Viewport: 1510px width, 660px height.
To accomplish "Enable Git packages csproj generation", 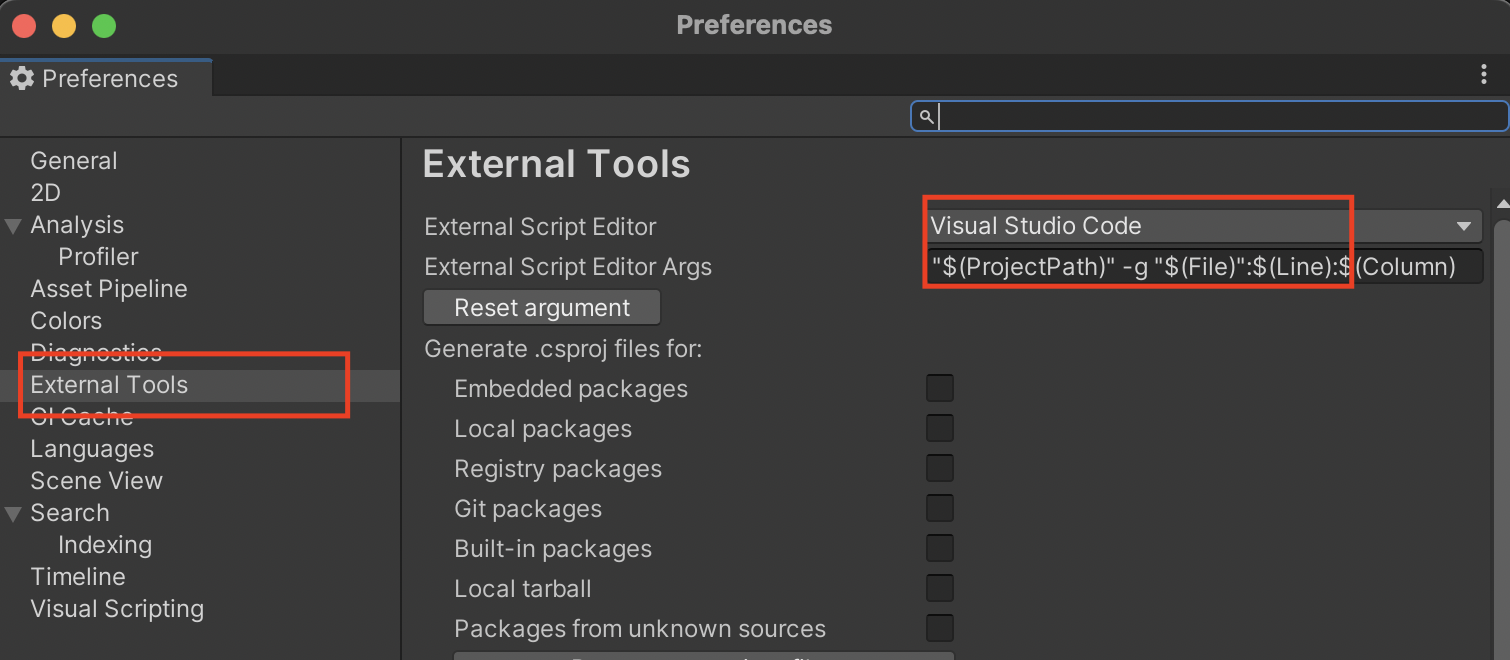I will tap(940, 508).
